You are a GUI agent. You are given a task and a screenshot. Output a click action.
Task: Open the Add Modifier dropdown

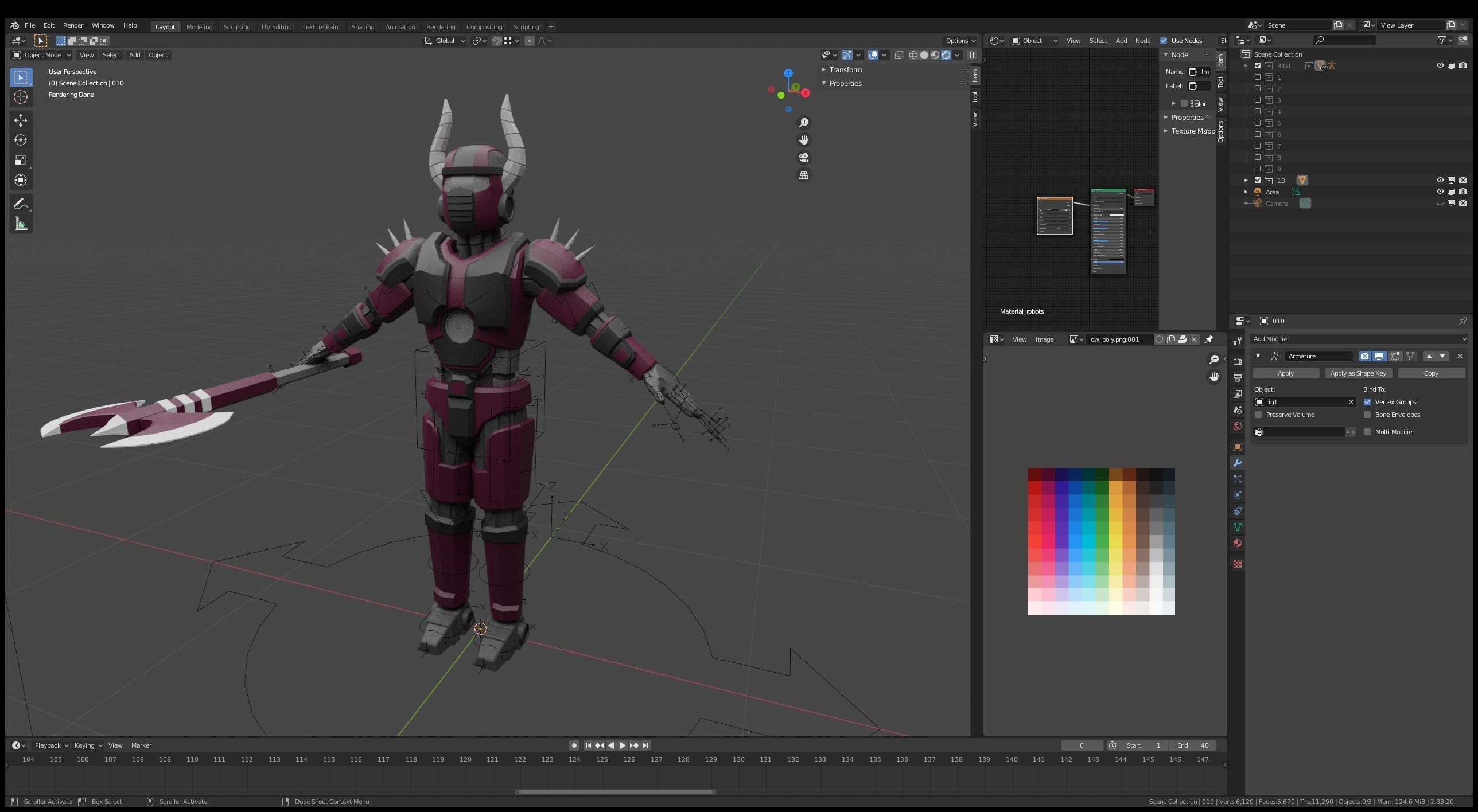click(1359, 339)
